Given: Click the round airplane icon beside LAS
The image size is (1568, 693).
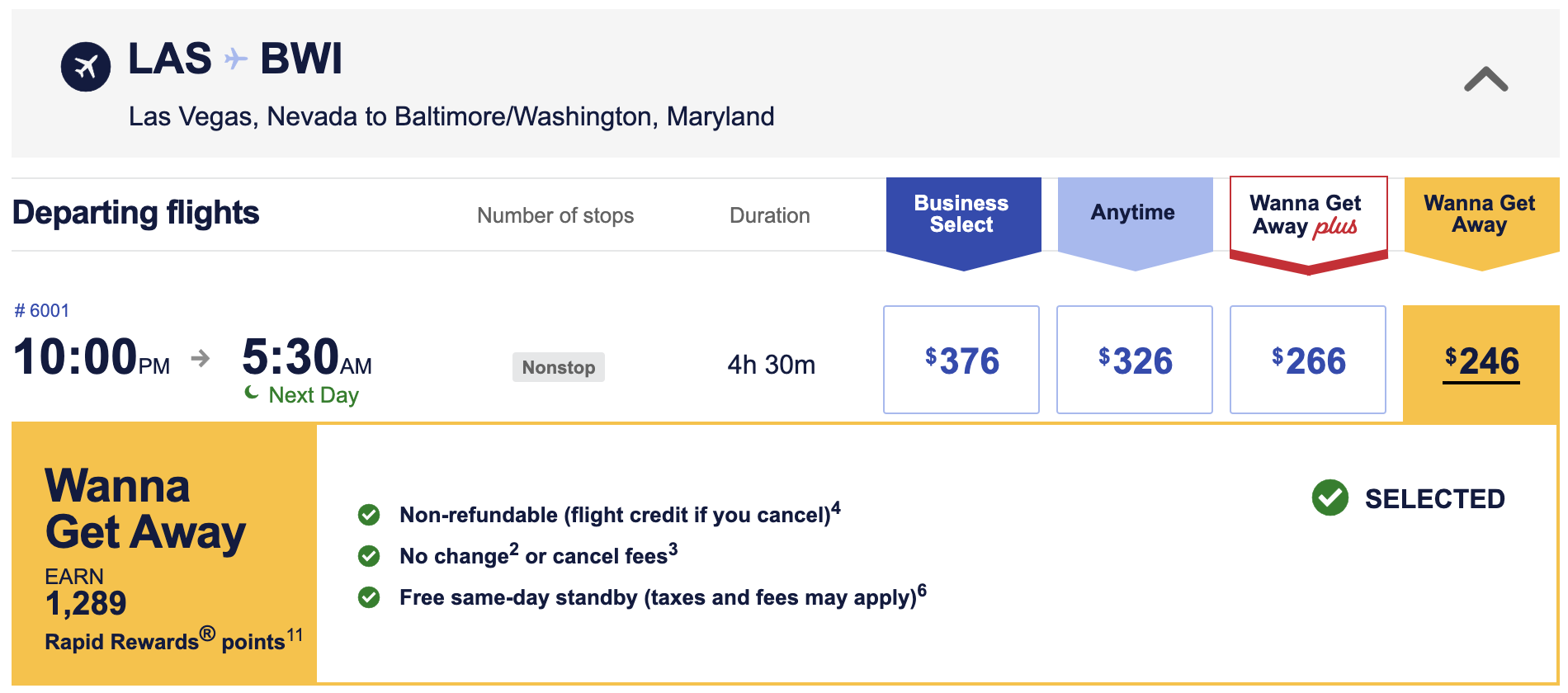Looking at the screenshot, I should [x=86, y=67].
